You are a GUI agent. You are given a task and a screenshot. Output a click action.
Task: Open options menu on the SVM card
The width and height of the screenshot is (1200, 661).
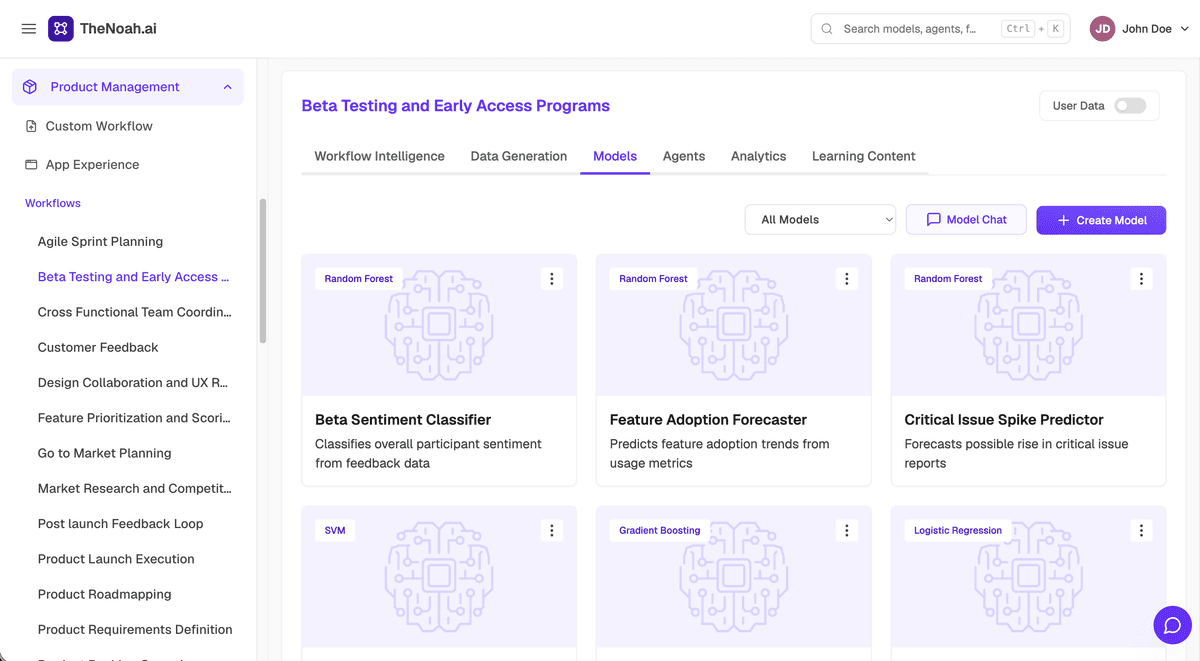tap(552, 531)
